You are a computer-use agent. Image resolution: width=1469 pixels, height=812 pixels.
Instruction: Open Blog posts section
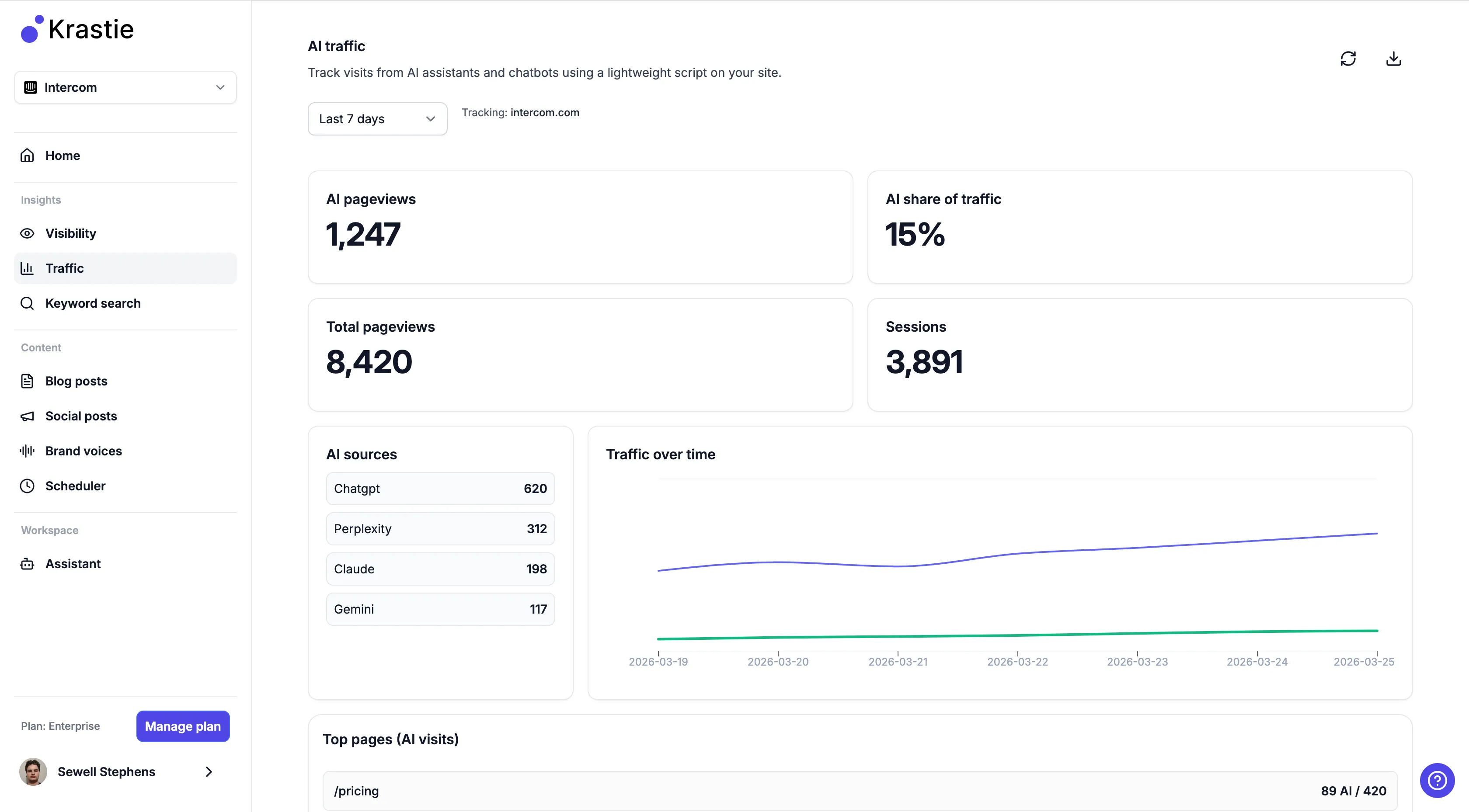click(125, 381)
